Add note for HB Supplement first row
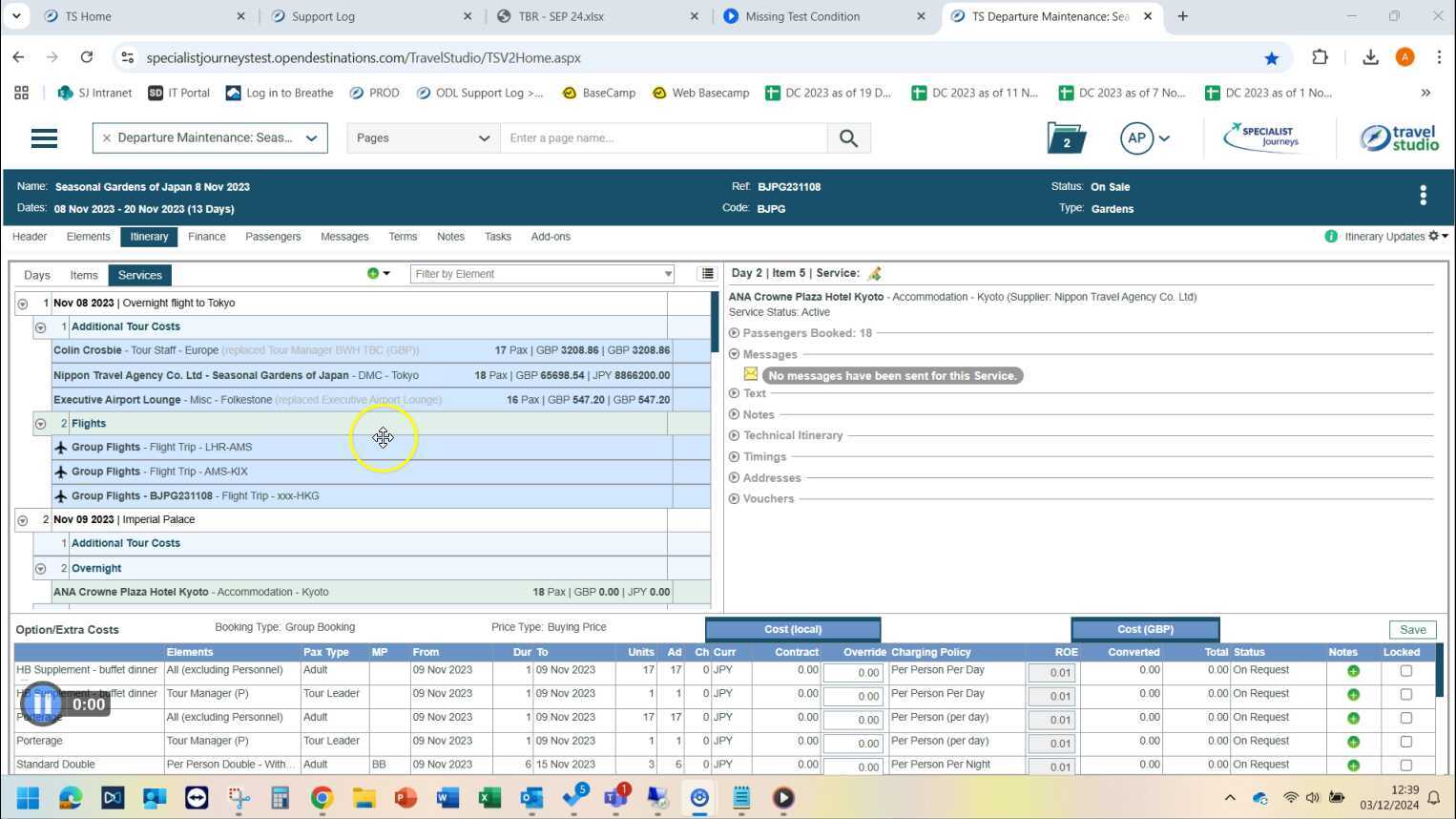 (1353, 671)
